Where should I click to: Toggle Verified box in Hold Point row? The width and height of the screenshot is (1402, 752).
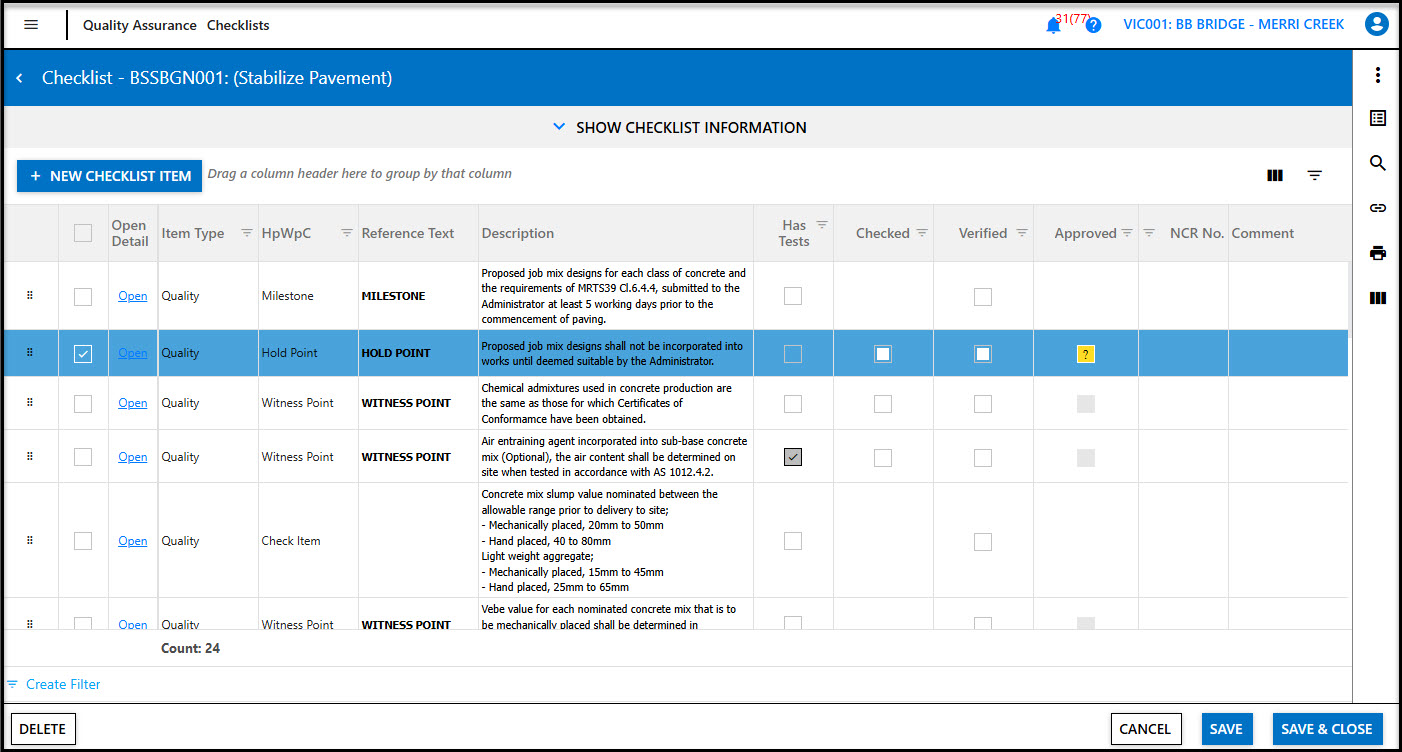point(983,353)
